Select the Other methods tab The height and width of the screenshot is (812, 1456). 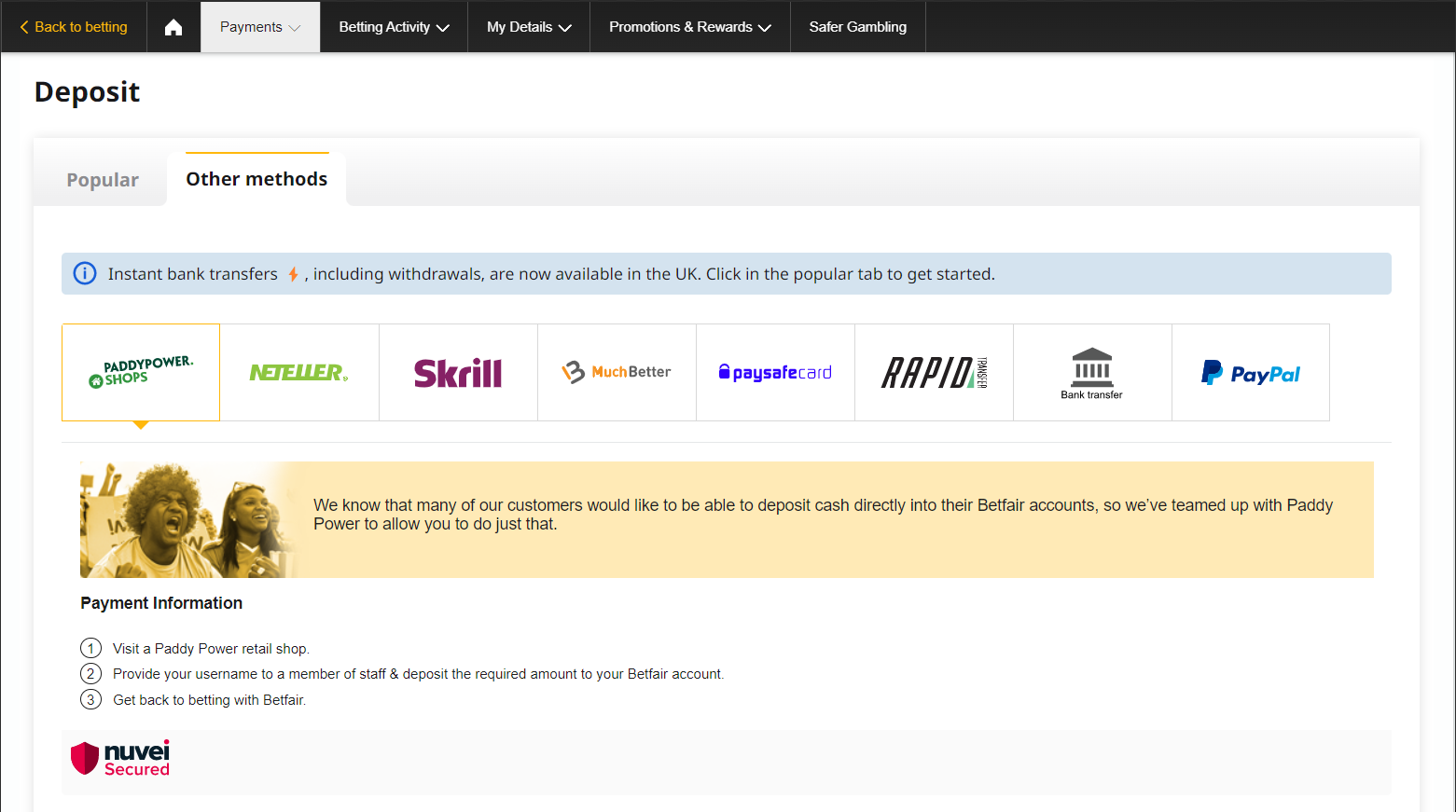(x=257, y=179)
